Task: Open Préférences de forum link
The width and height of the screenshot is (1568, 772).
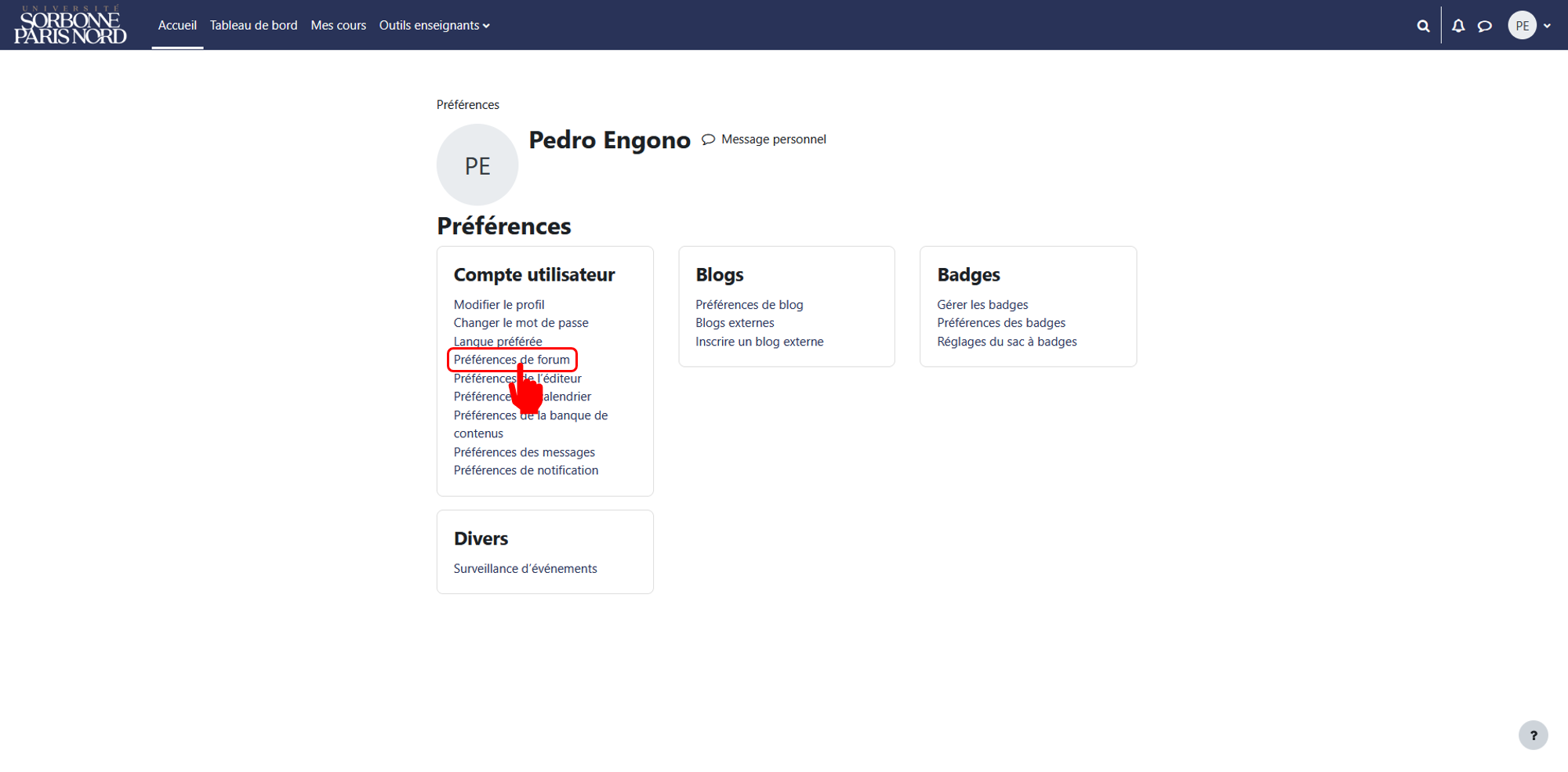Action: click(x=512, y=360)
